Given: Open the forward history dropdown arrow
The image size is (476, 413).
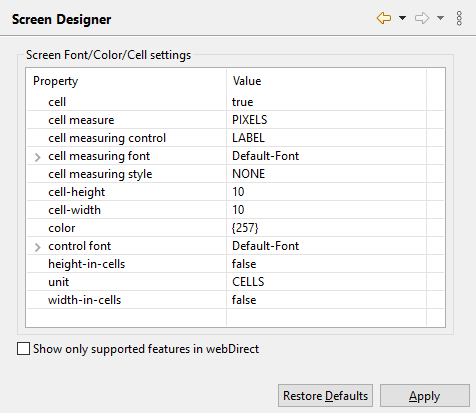Looking at the screenshot, I should click(x=440, y=18).
